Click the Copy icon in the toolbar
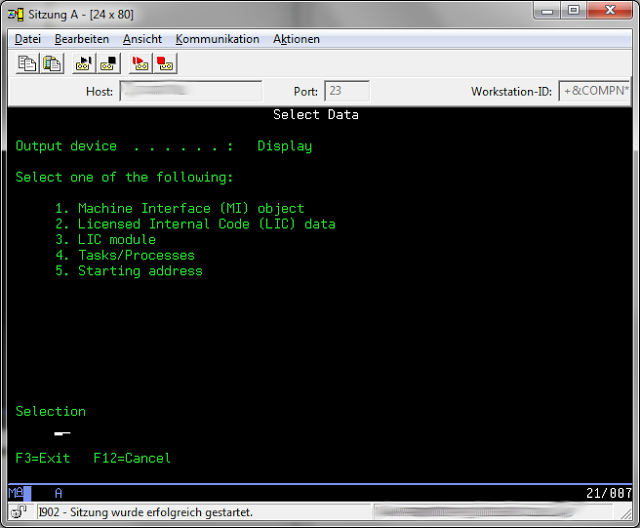The image size is (640, 528). 27,64
